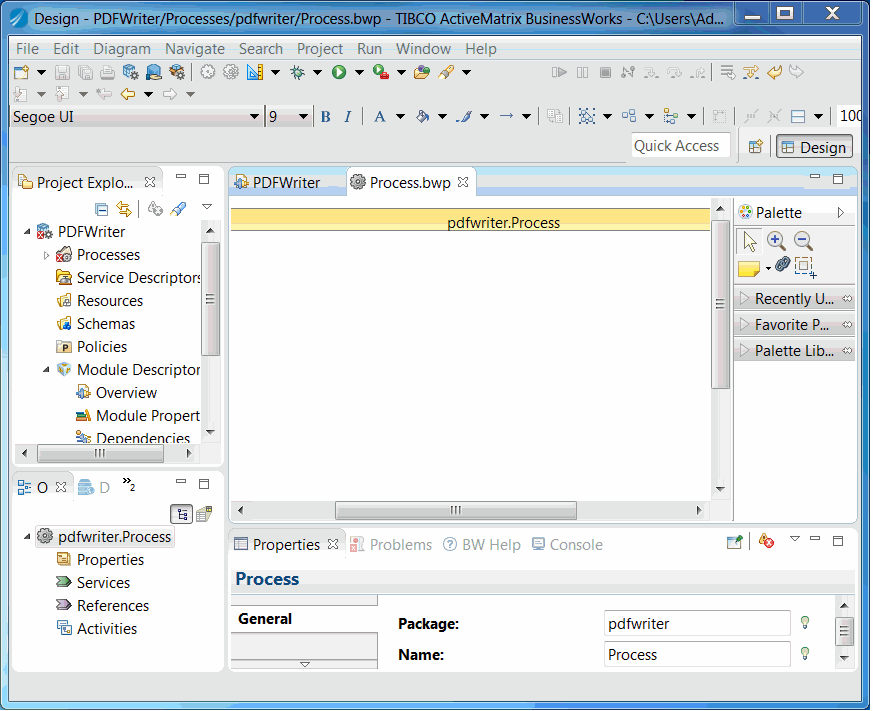Click the editor horizontal scrollbar thumb
The image size is (873, 711).
[x=455, y=510]
